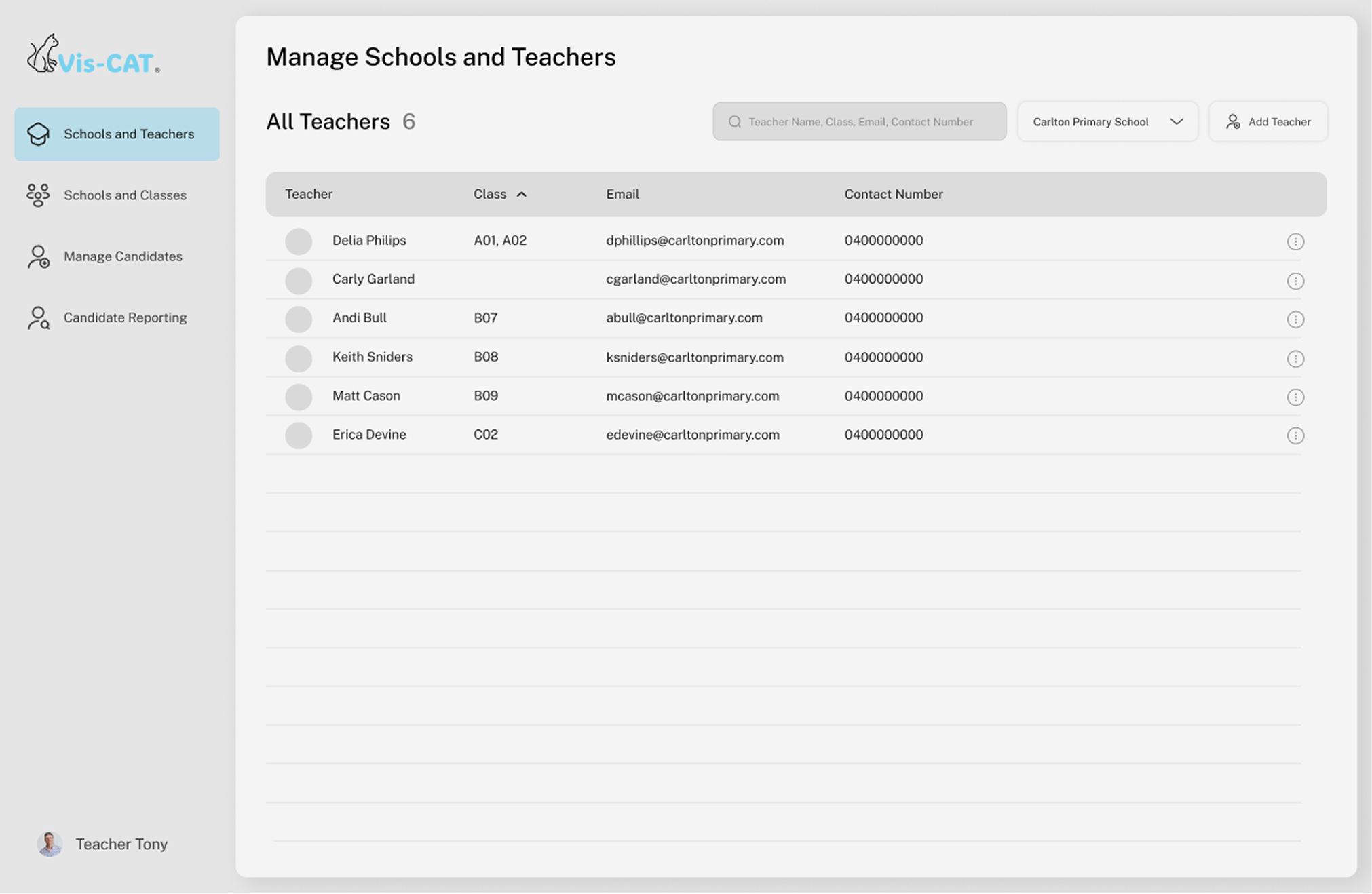Toggle Class column sort arrow

coord(521,195)
